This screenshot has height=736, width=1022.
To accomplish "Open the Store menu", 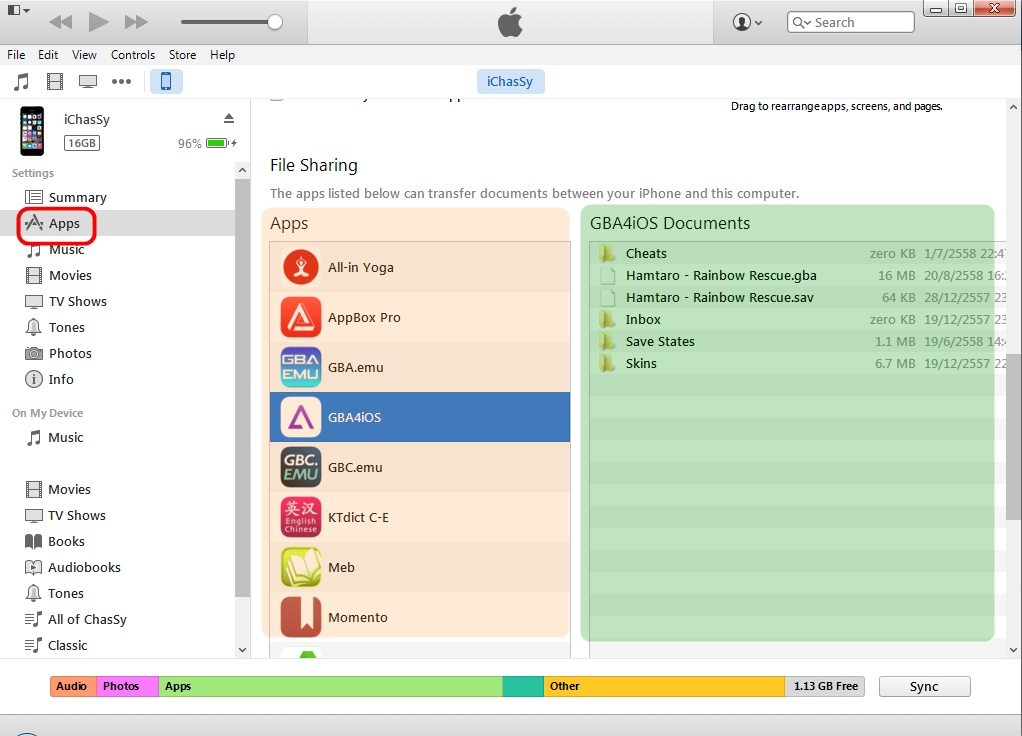I will pyautogui.click(x=182, y=55).
